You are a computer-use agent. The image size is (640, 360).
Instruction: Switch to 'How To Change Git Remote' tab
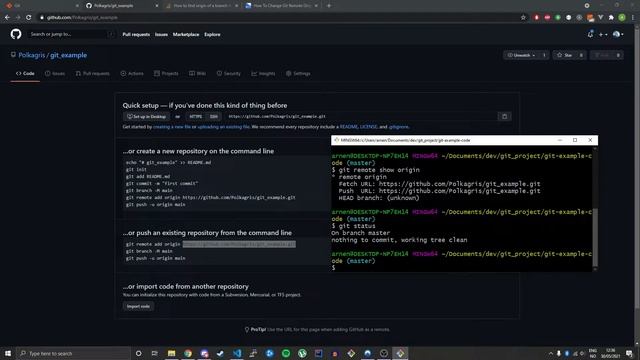(x=281, y=6)
